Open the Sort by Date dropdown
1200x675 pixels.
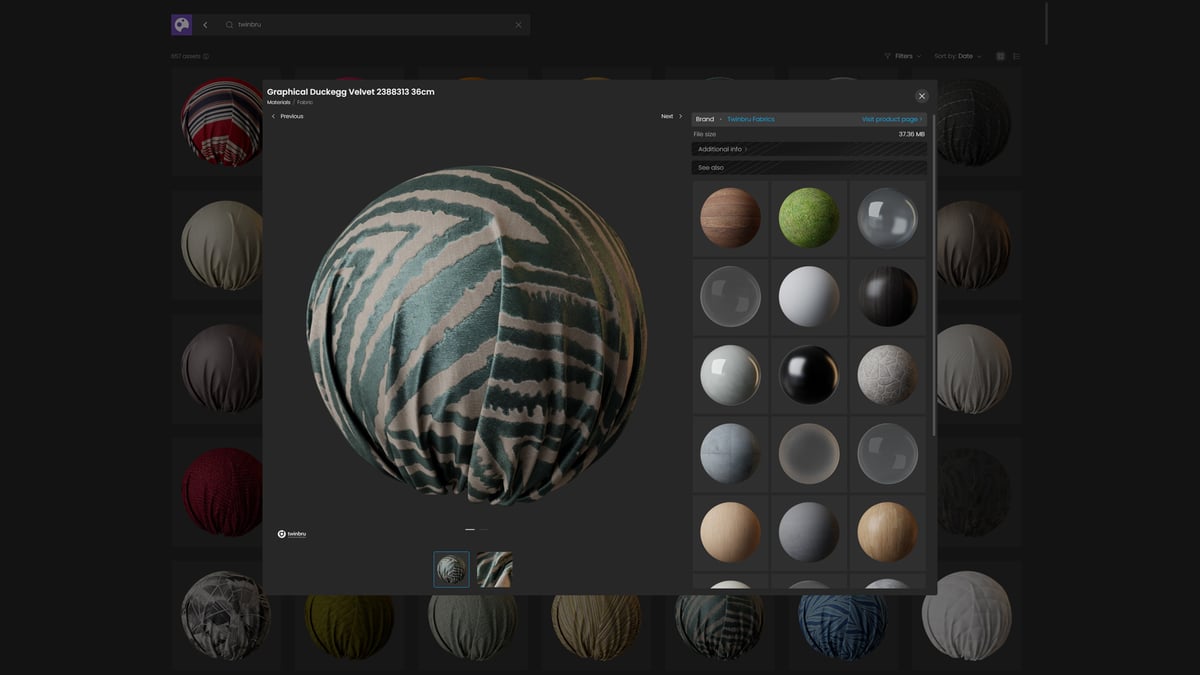[x=955, y=56]
